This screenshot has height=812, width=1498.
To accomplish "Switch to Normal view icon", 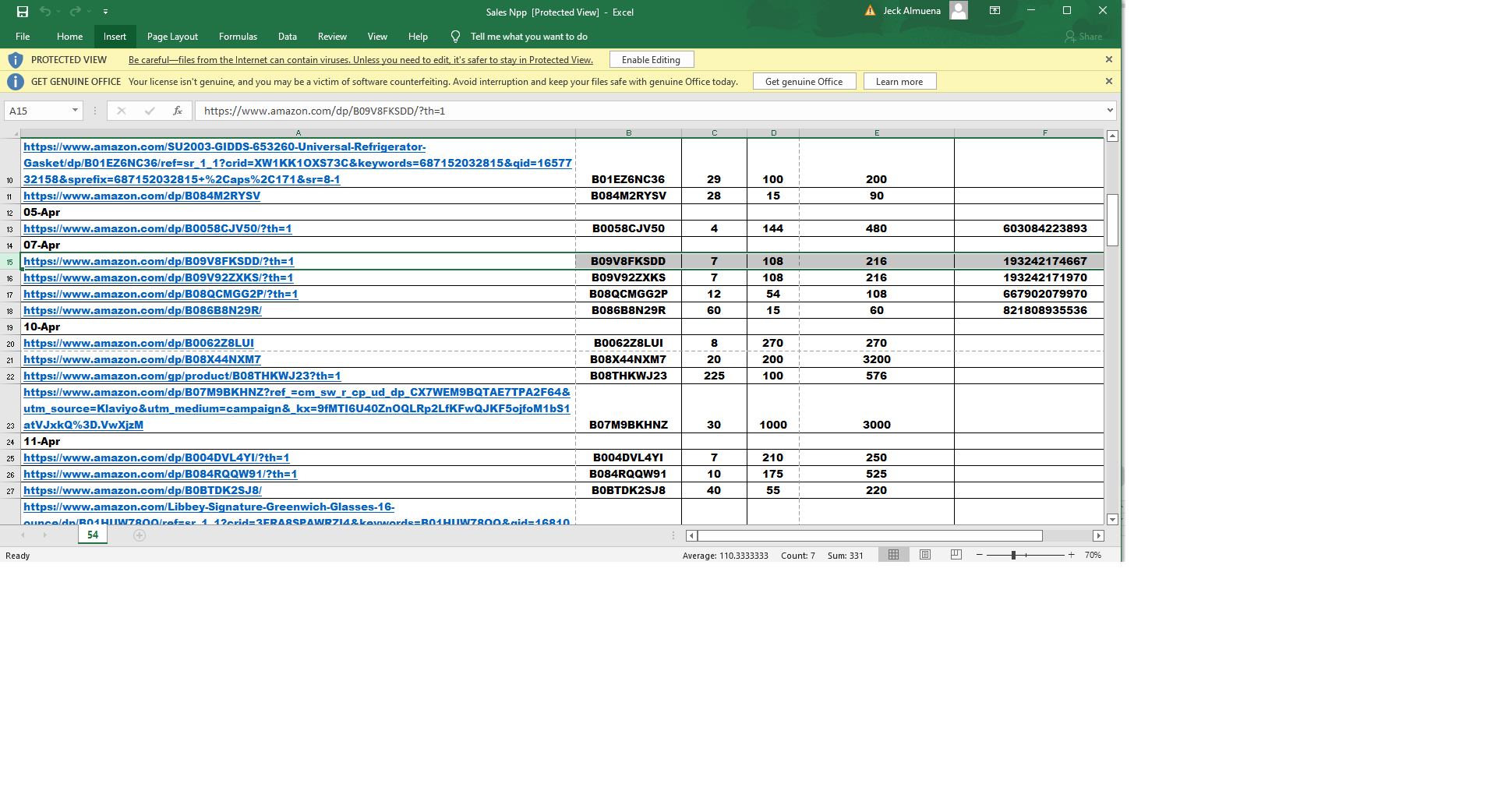I will click(x=893, y=555).
